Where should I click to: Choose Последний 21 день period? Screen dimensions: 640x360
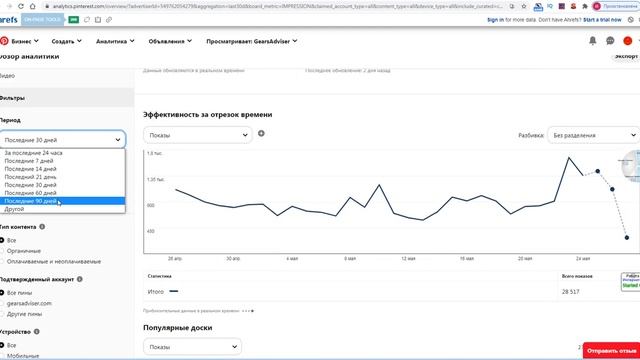(x=62, y=177)
